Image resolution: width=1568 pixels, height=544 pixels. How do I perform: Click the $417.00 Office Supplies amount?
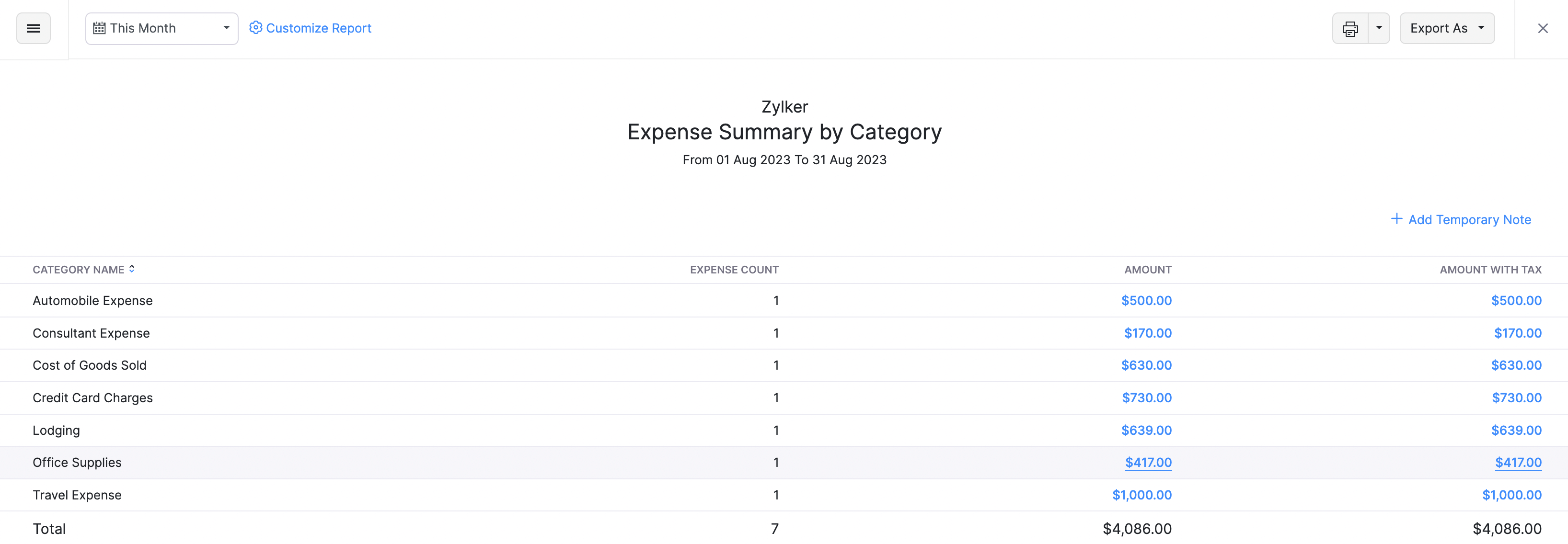point(1148,462)
